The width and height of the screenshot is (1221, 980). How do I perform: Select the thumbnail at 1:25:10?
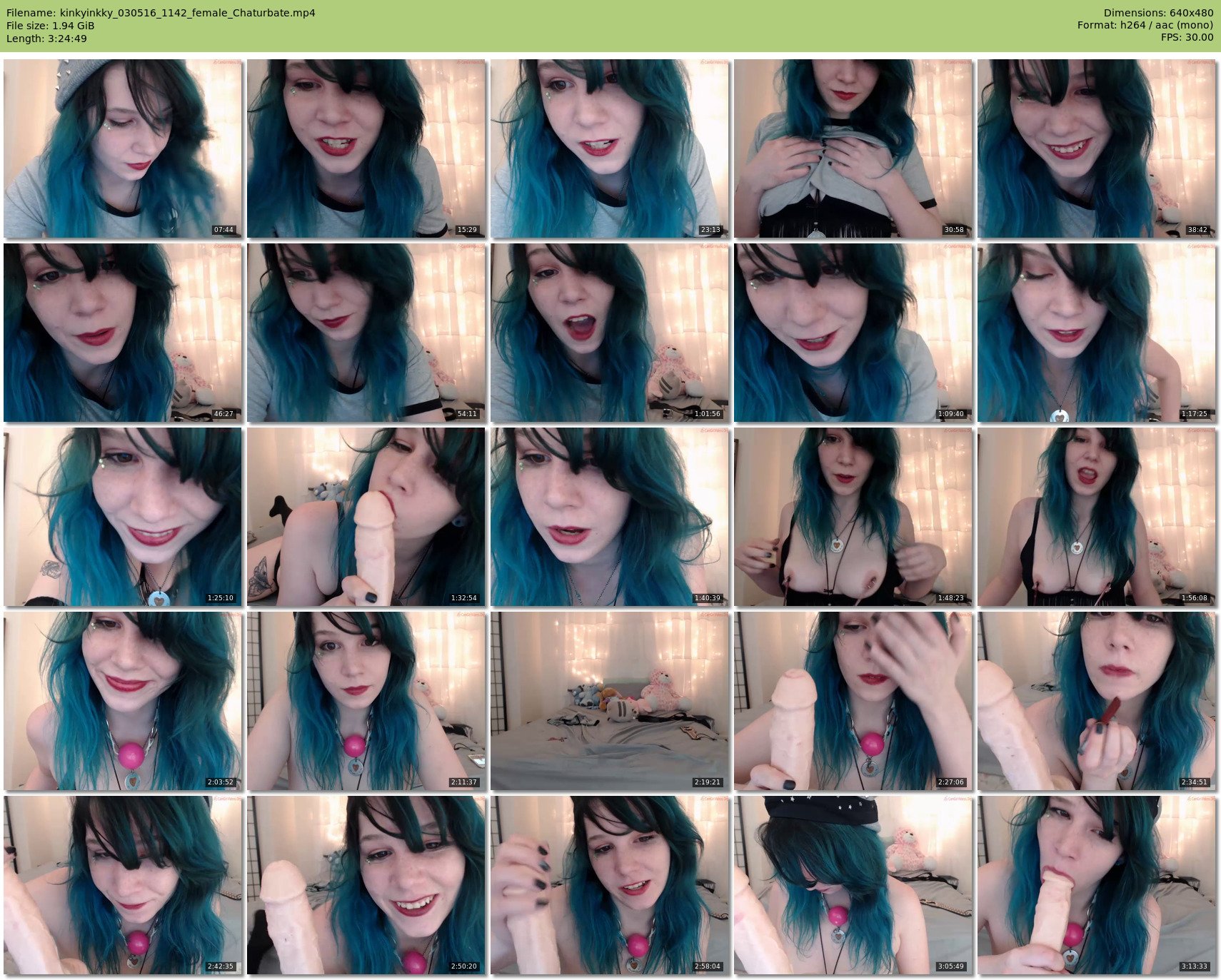[x=123, y=517]
